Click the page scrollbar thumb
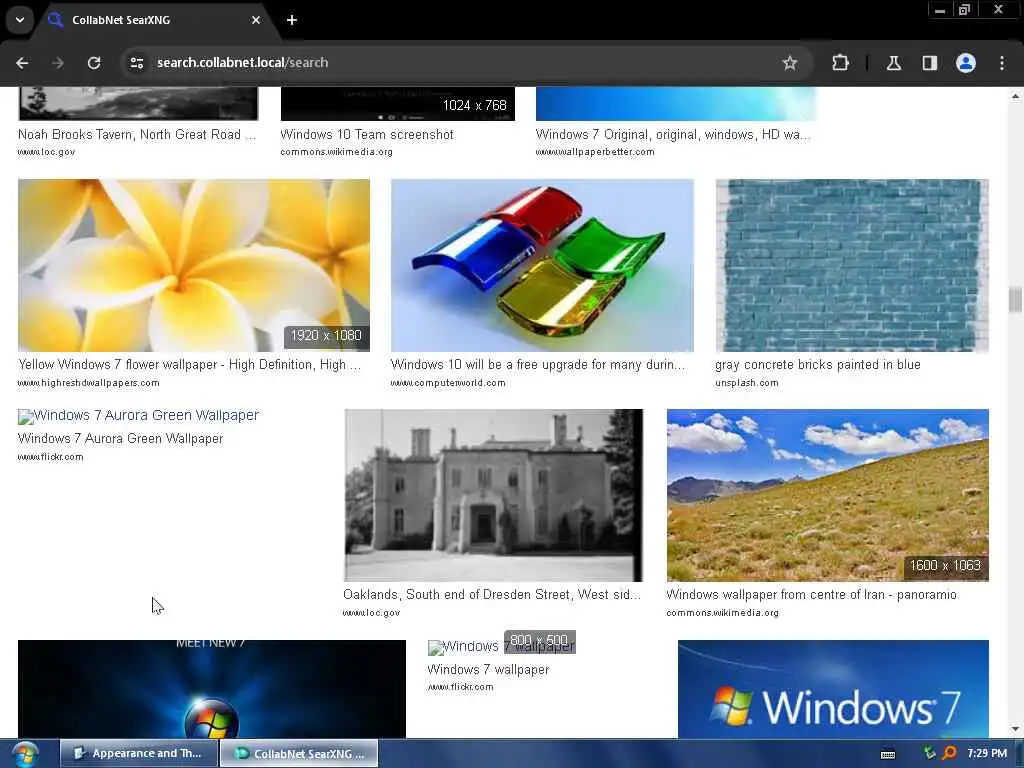 coord(1015,300)
